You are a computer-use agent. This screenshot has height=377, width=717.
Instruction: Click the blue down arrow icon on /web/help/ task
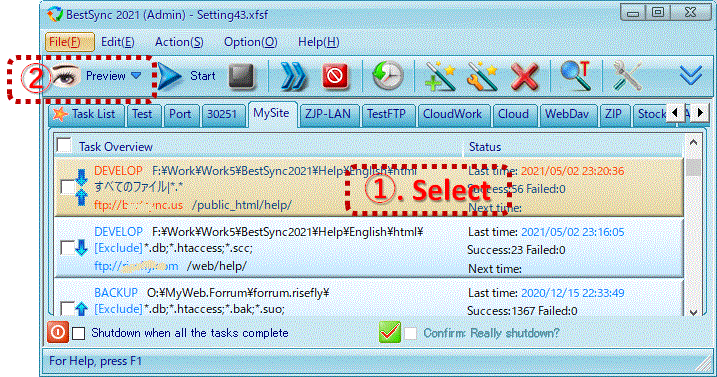coord(82,248)
